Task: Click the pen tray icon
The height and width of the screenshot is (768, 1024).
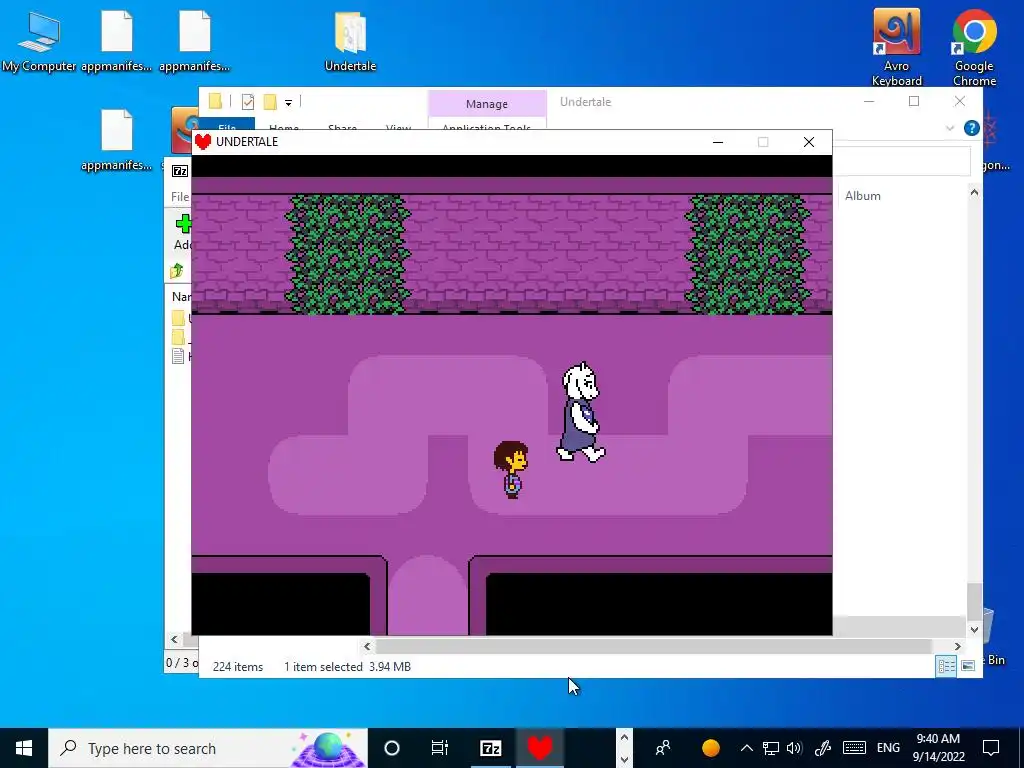Action: click(x=823, y=748)
